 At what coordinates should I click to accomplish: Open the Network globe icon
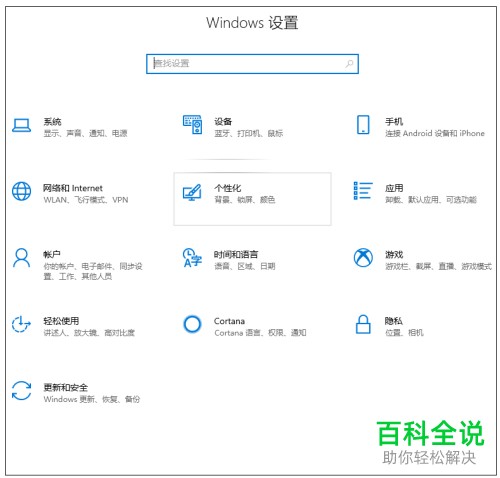[x=22, y=191]
